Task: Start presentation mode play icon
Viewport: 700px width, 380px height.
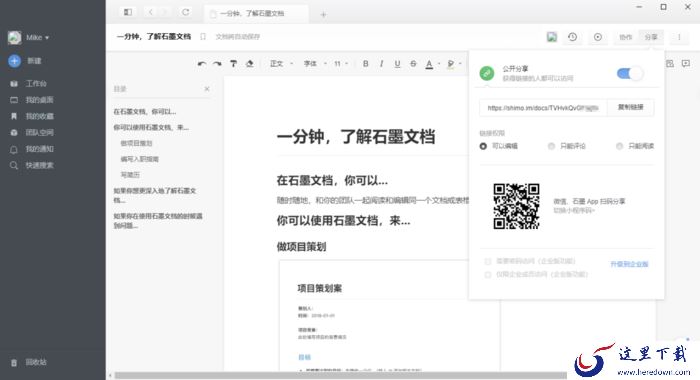Action: coord(598,37)
